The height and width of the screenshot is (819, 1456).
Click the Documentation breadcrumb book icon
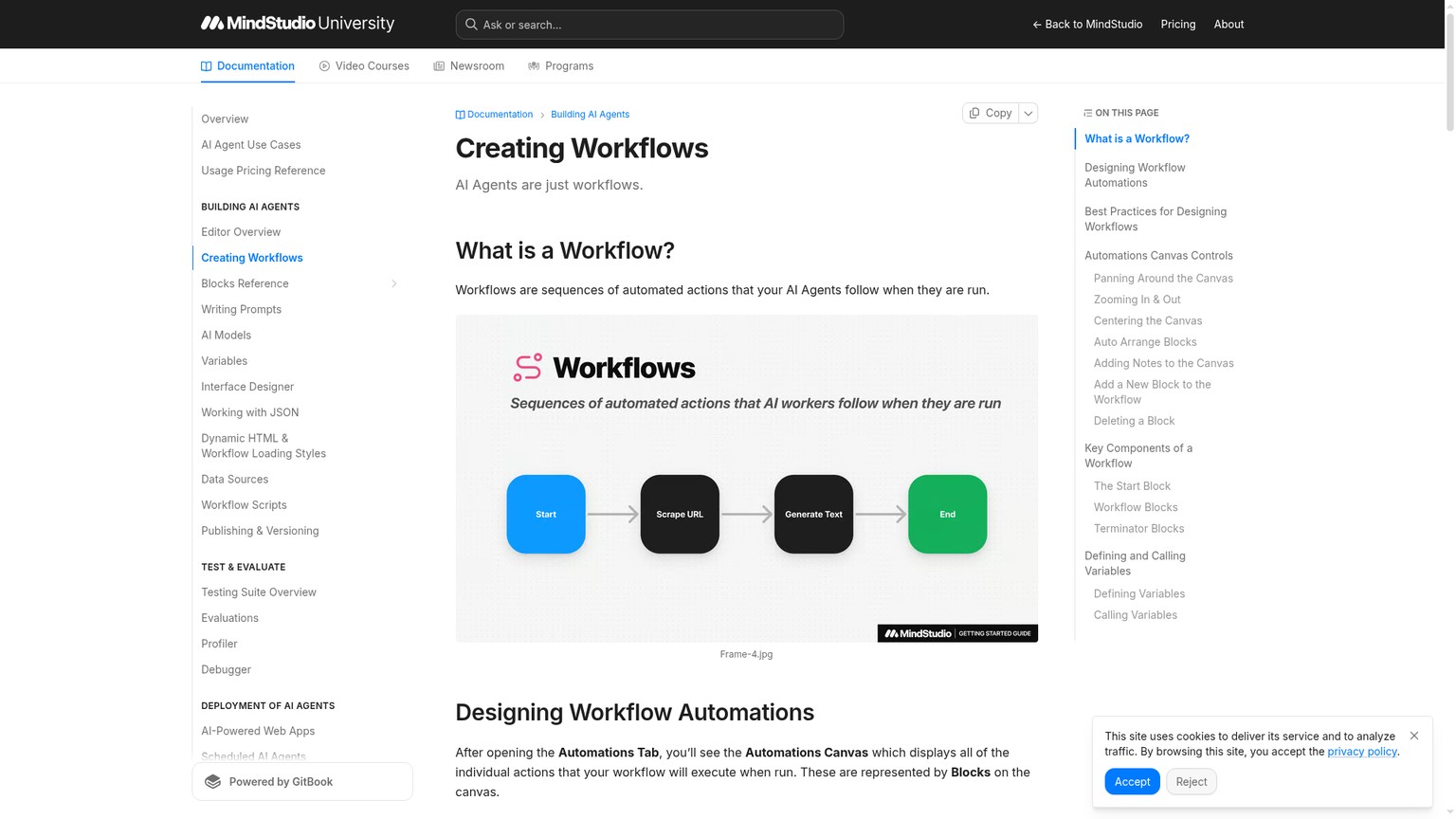[x=460, y=115]
